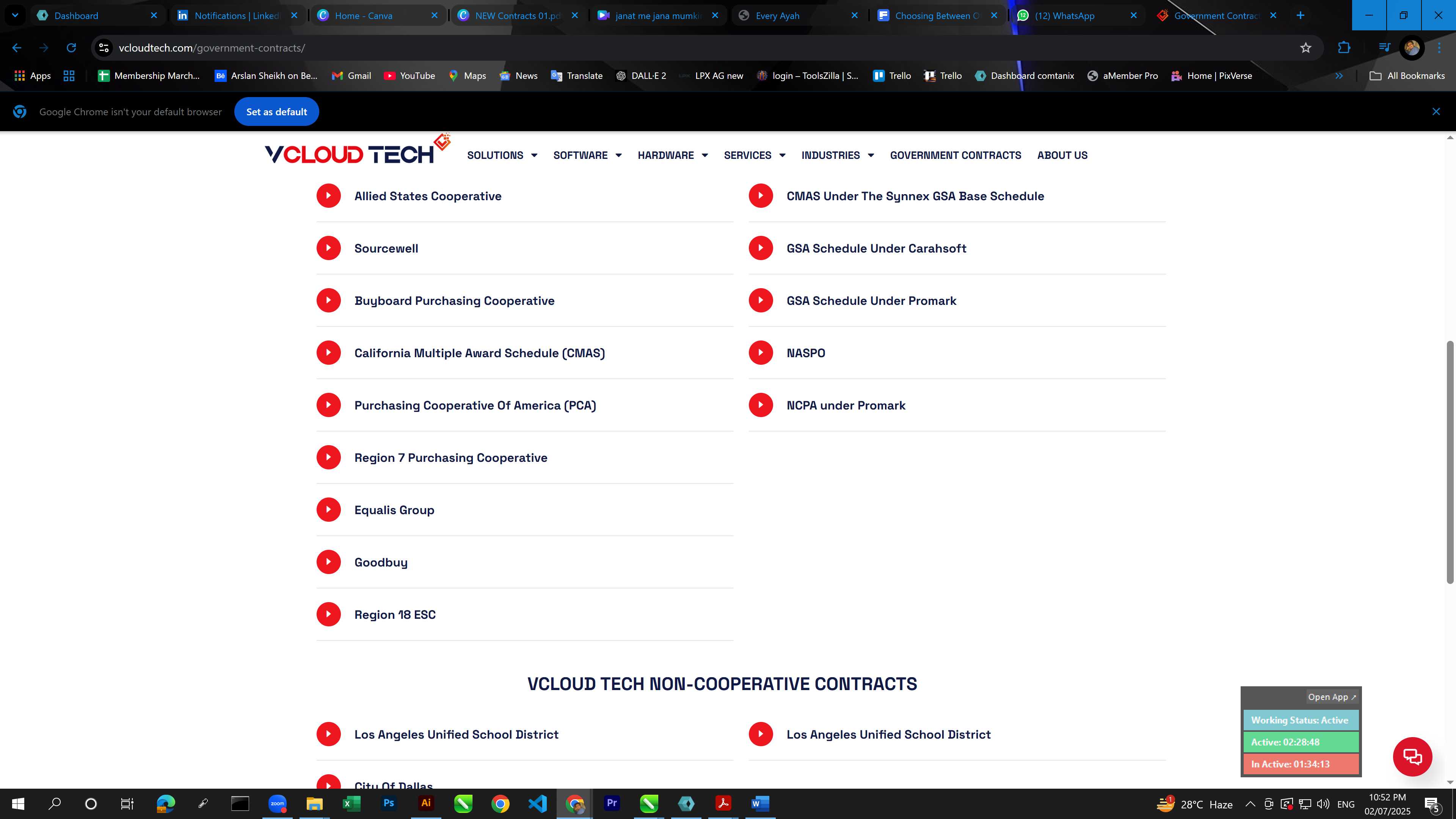The width and height of the screenshot is (1456, 819).
Task: Click the red arrow beside Equalis Group
Action: tap(328, 509)
